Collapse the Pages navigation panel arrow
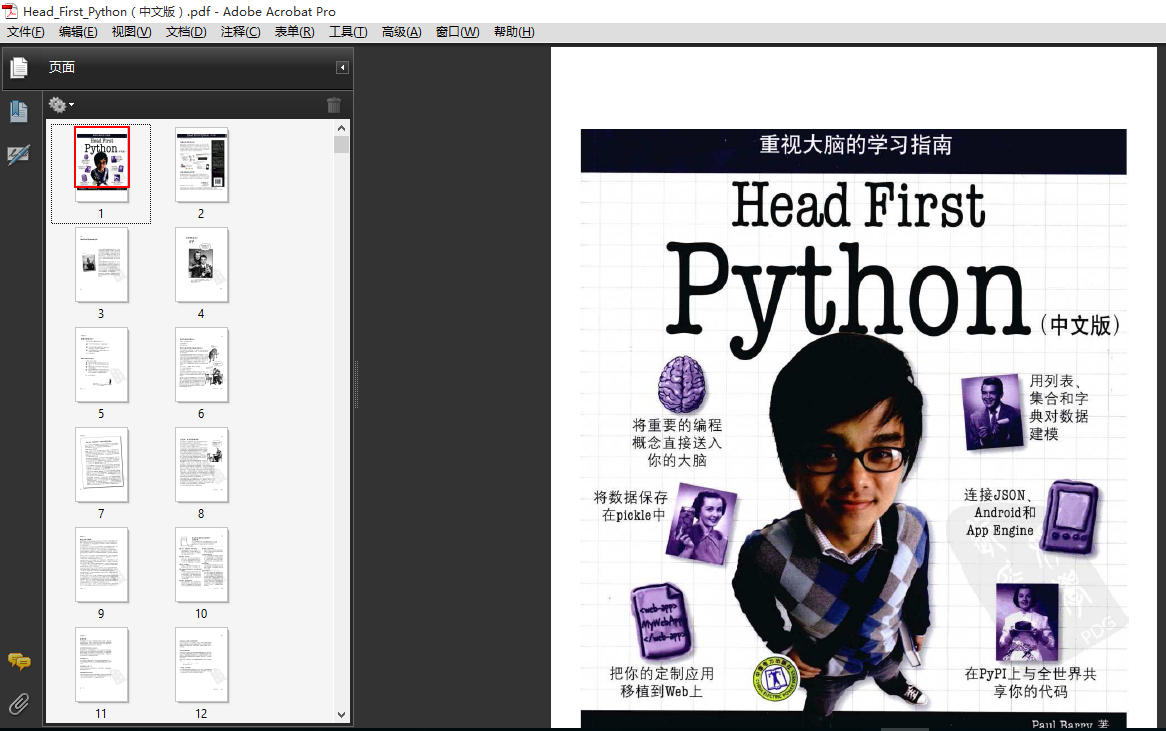1166x731 pixels. click(342, 68)
